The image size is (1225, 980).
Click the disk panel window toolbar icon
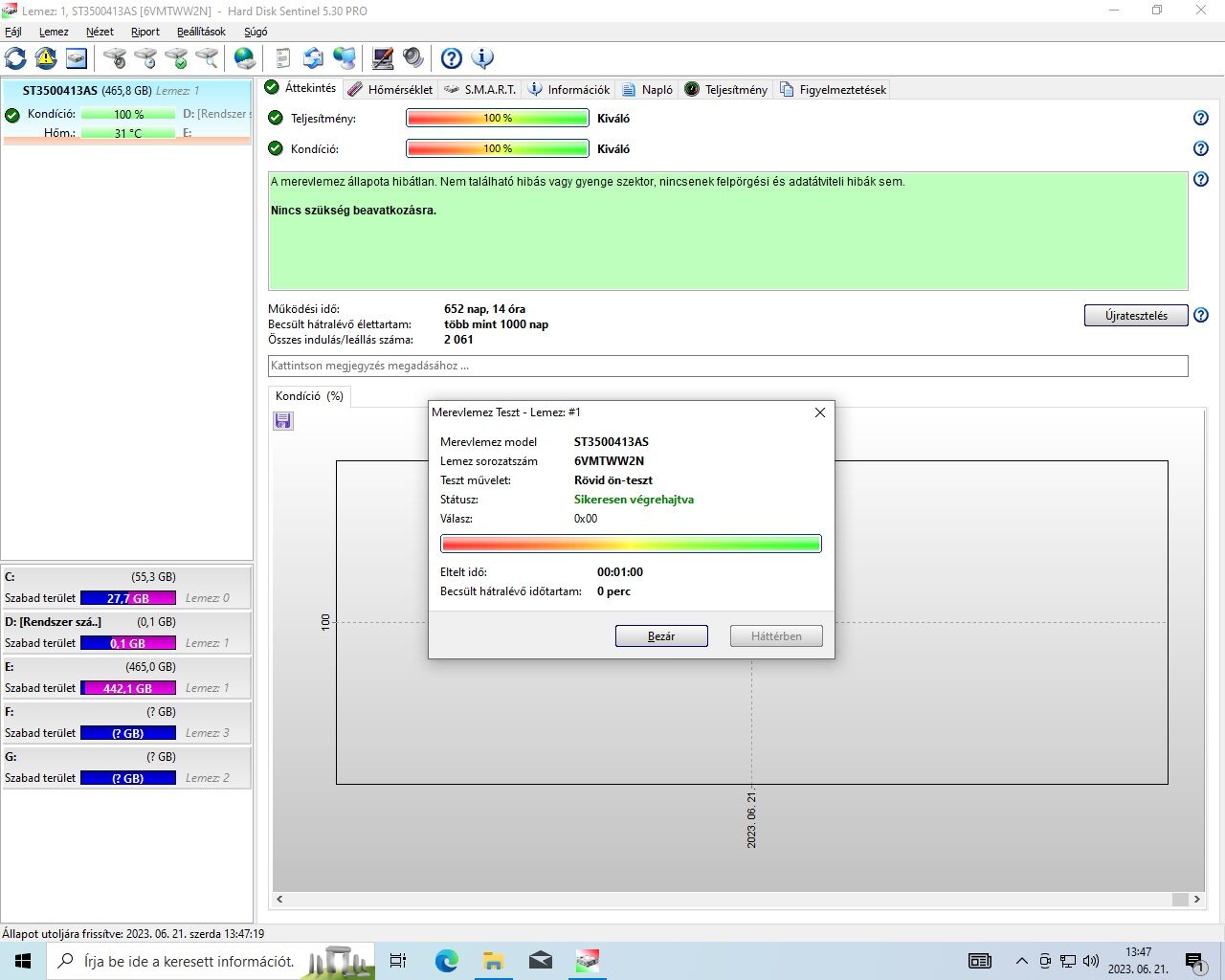pos(77,58)
